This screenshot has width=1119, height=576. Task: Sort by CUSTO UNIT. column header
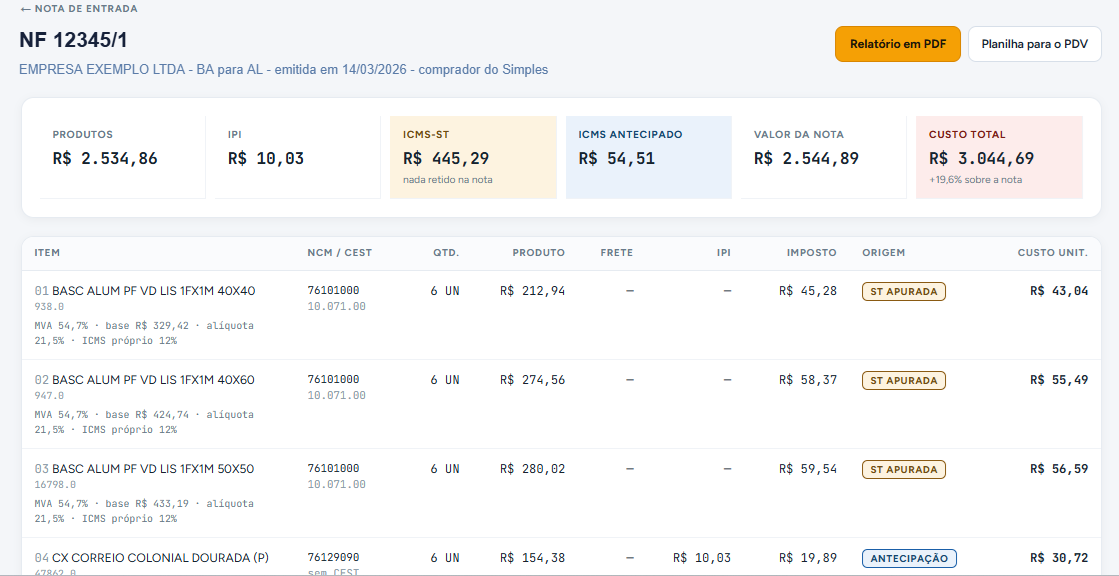point(1053,253)
